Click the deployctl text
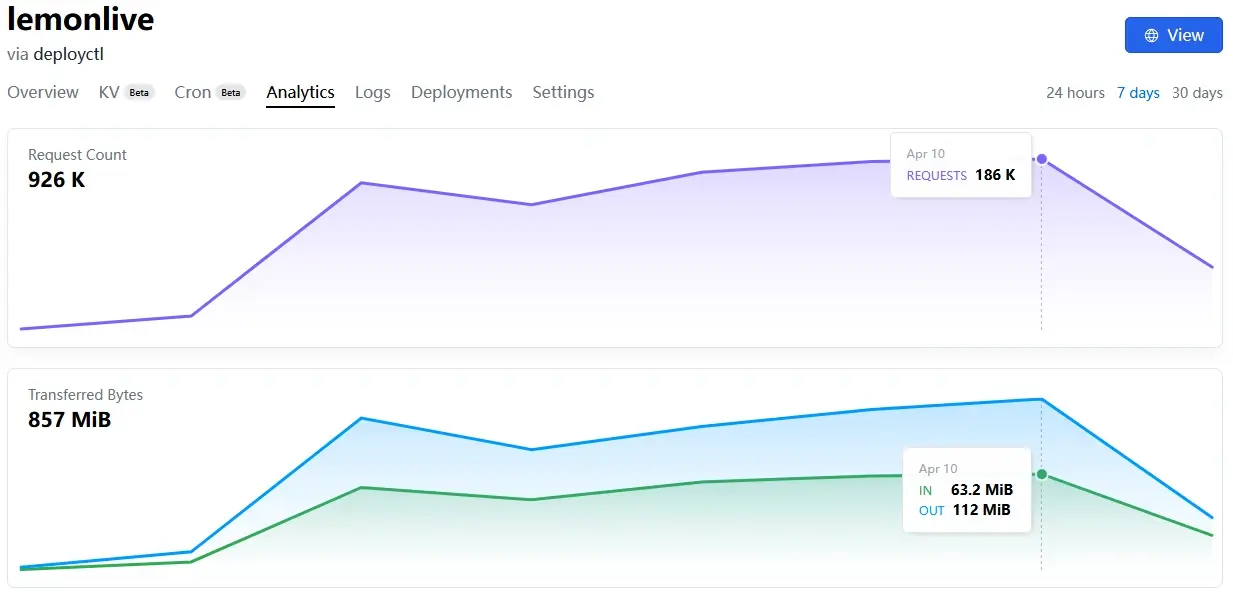The image size is (1233, 599). click(68, 54)
